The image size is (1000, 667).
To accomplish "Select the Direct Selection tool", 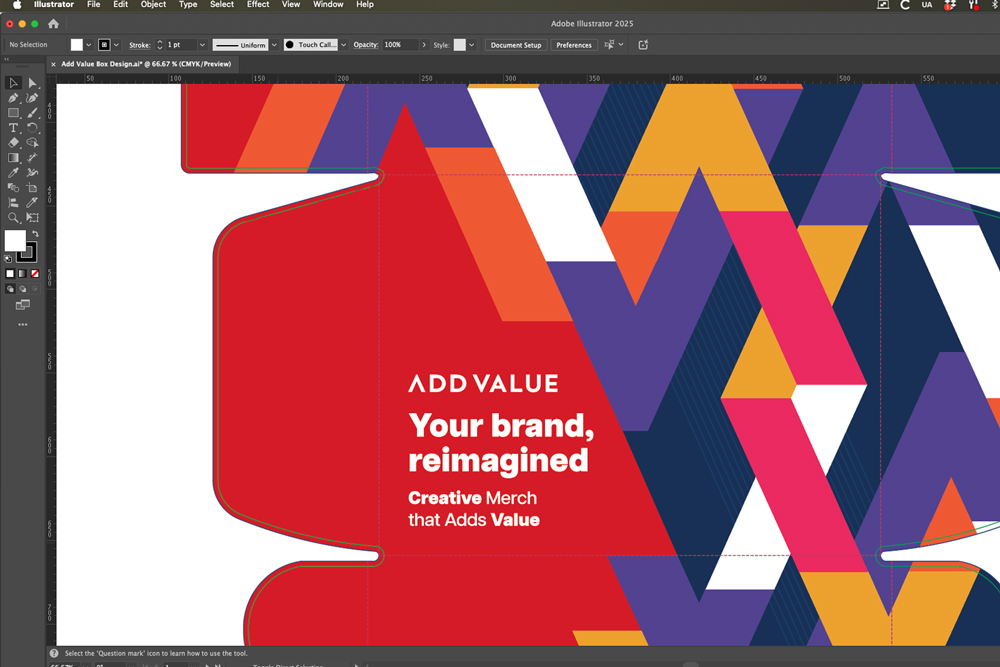I will 32,83.
